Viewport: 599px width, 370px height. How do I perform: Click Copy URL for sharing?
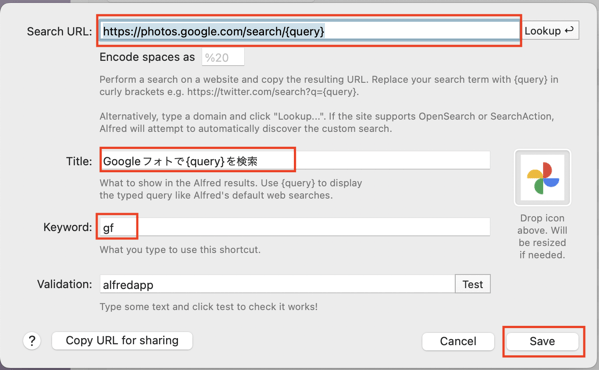(x=122, y=340)
